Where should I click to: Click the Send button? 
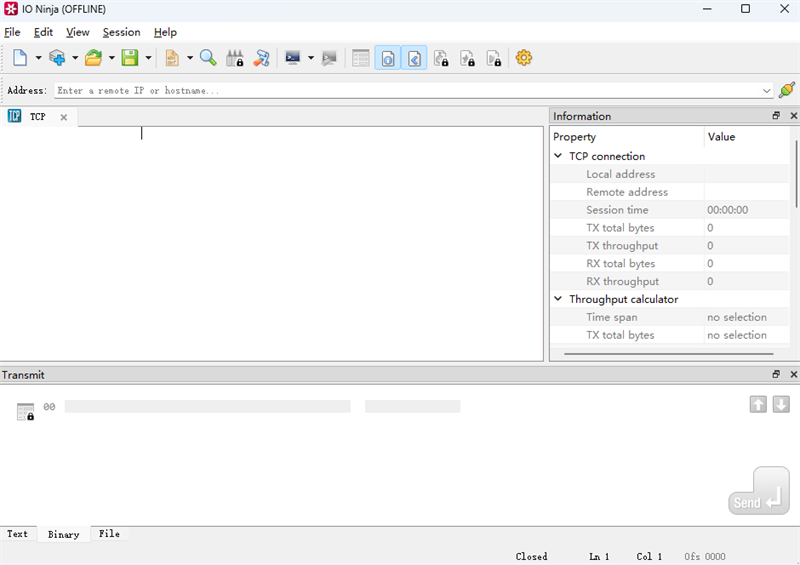pos(759,491)
